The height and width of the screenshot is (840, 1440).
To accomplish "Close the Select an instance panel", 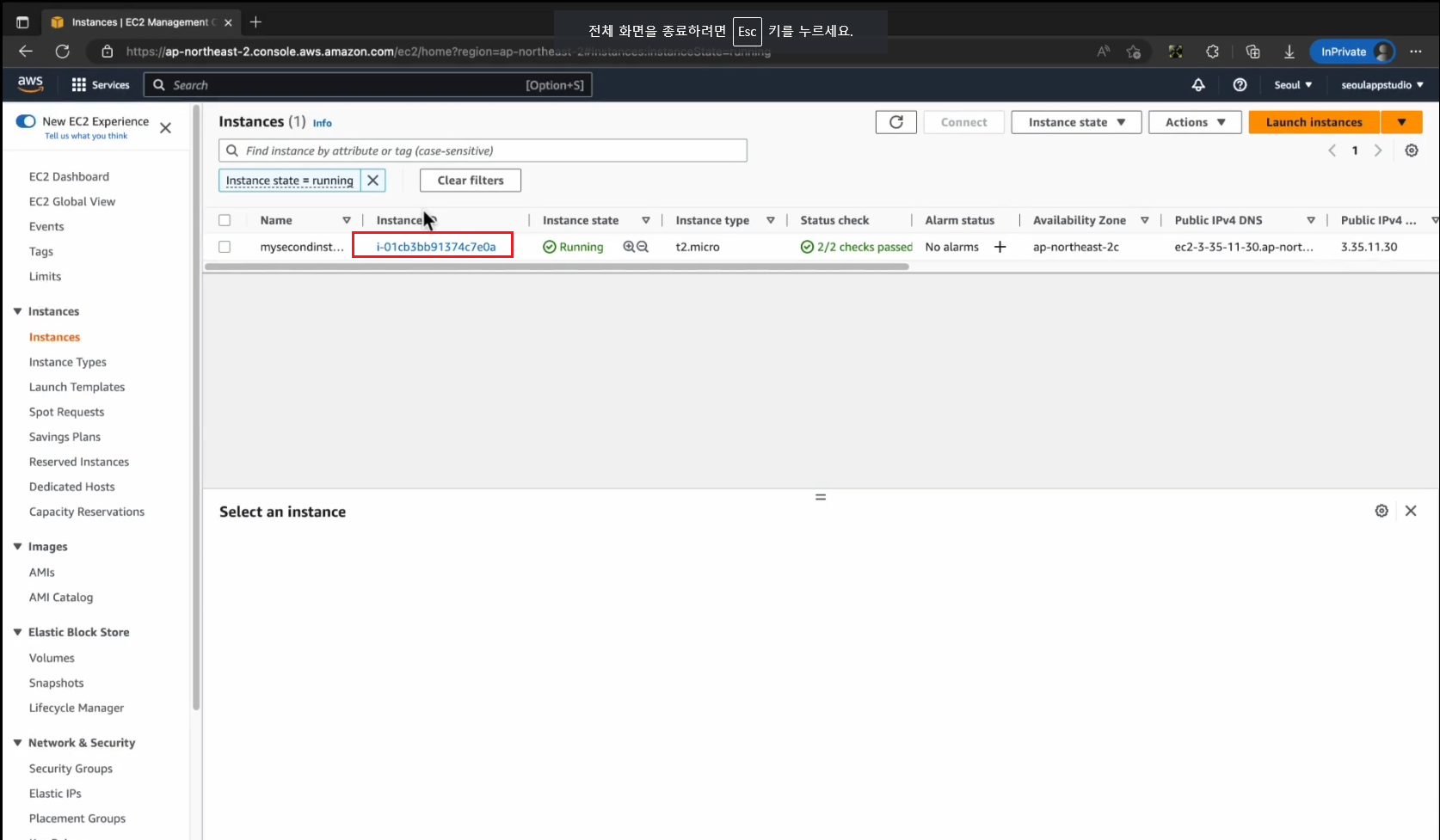I will coord(1411,511).
